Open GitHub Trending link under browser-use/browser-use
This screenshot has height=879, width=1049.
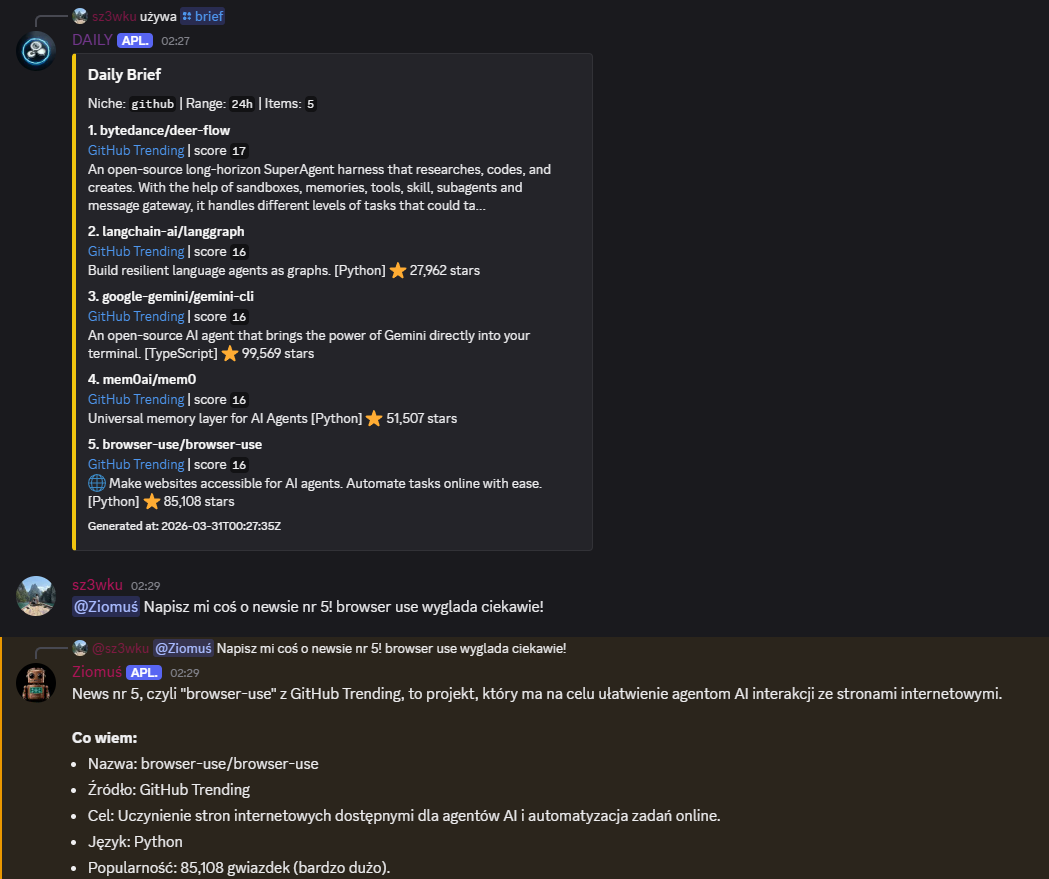click(136, 464)
